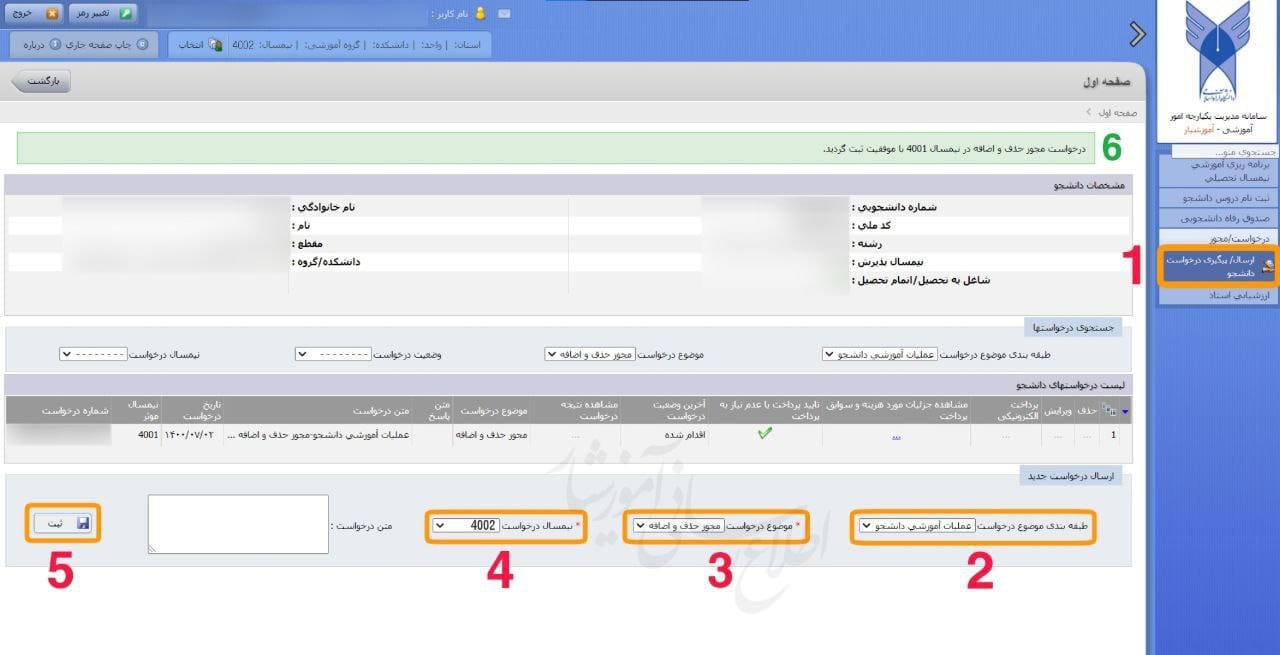Click the grid columns icon in table header
This screenshot has width=1280, height=655.
tap(1108, 411)
